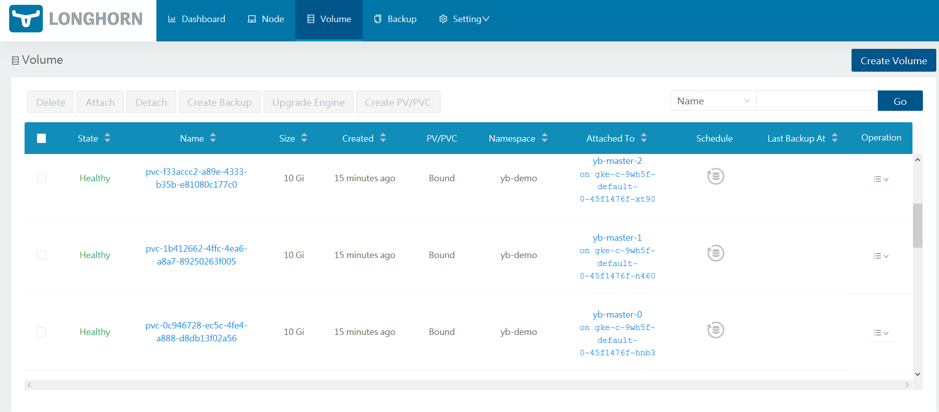The image size is (939, 412).
Task: Toggle the select-all volumes header checkbox
Action: point(41,138)
